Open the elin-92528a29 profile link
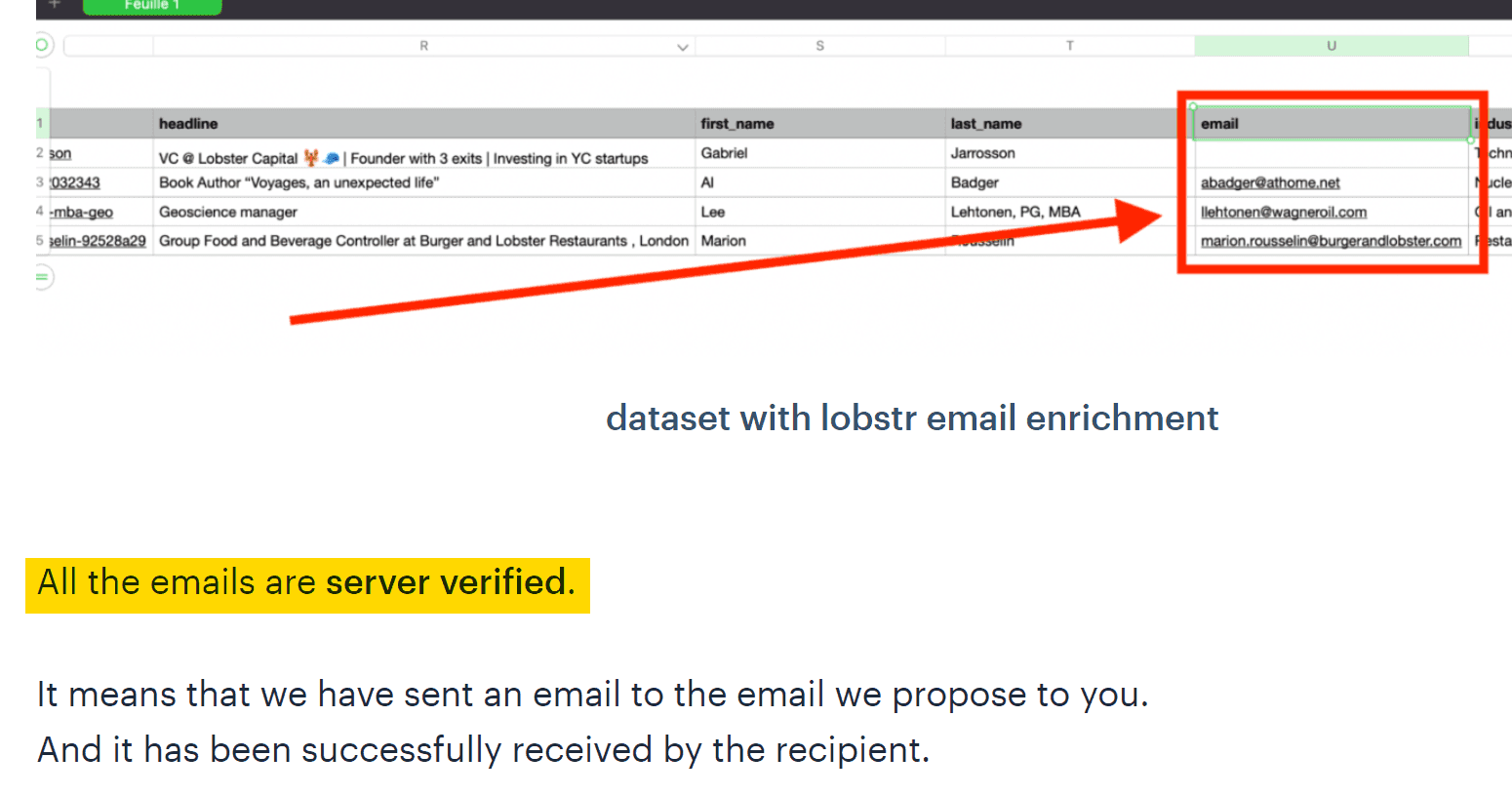Image resolution: width=1512 pixels, height=796 pixels. (x=98, y=241)
